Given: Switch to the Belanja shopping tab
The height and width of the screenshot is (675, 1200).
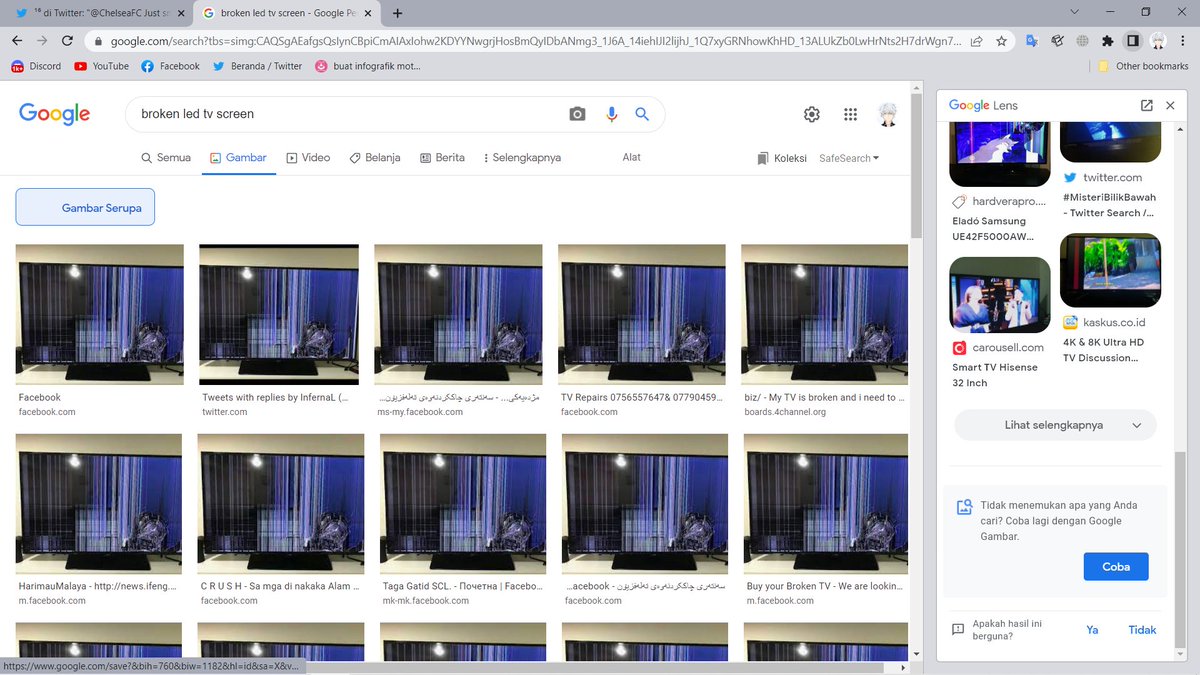Looking at the screenshot, I should click(x=375, y=158).
